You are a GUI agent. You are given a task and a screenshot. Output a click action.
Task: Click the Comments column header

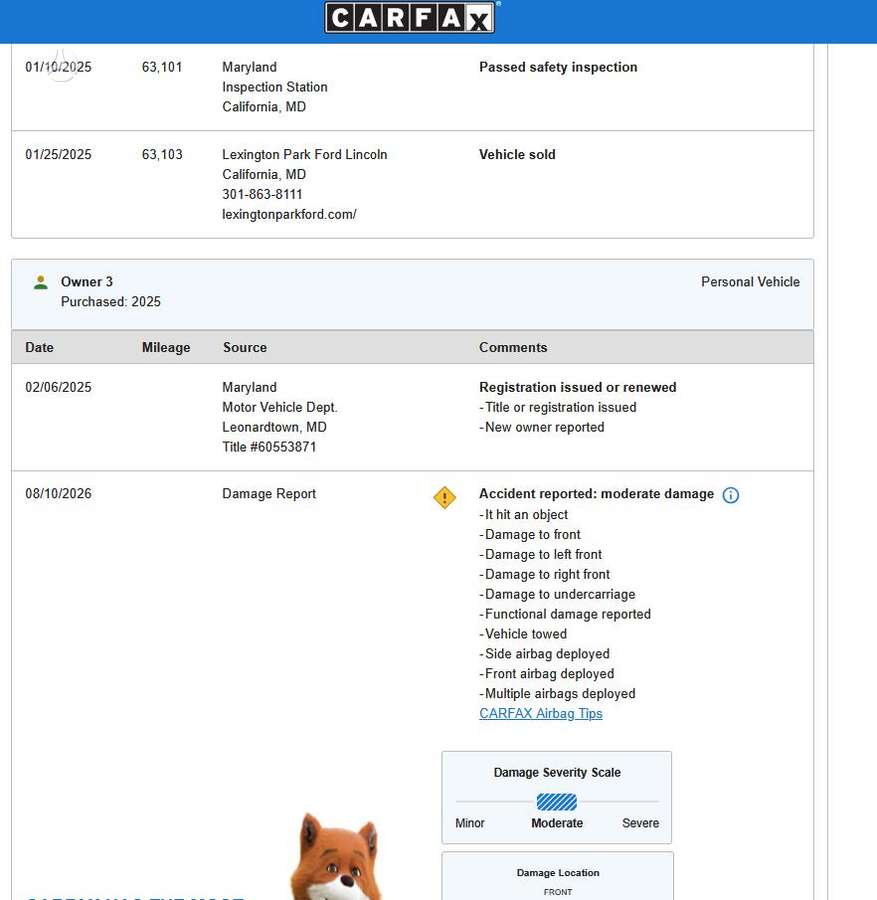point(513,347)
